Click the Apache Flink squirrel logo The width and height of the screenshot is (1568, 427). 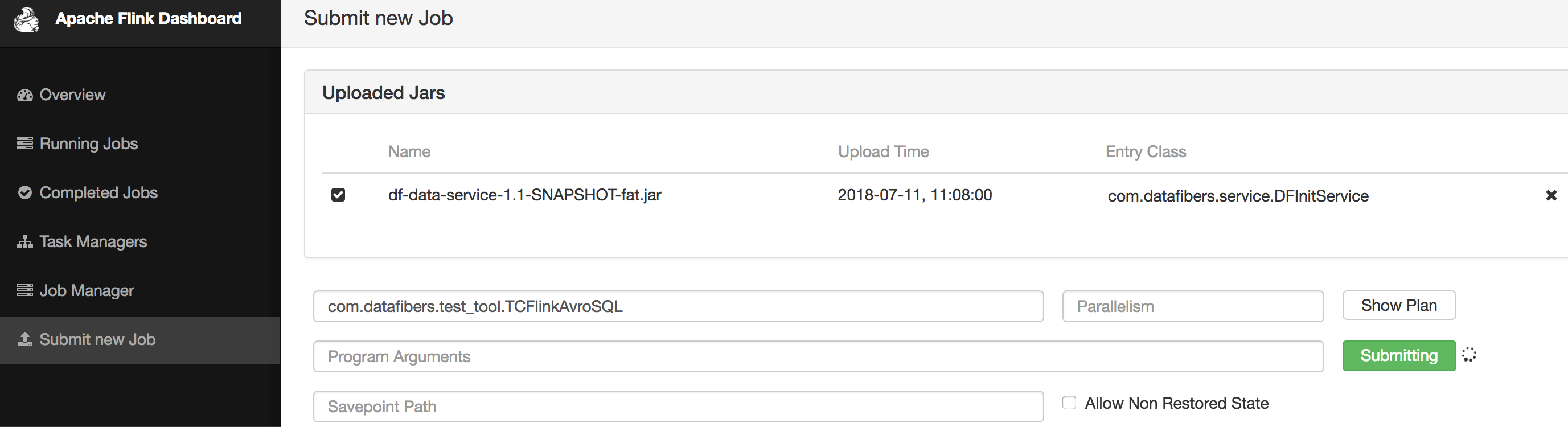pos(26,19)
